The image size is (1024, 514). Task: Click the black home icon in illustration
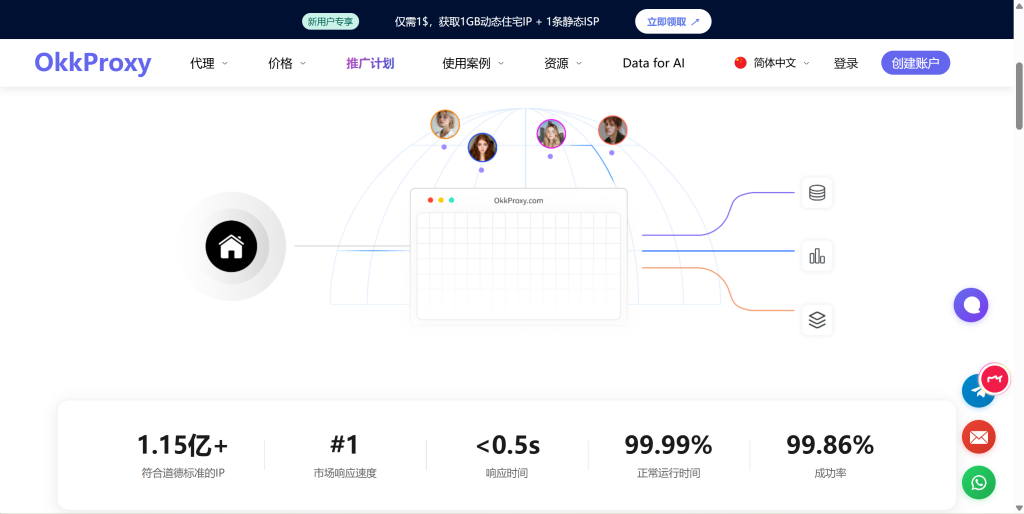tap(231, 246)
